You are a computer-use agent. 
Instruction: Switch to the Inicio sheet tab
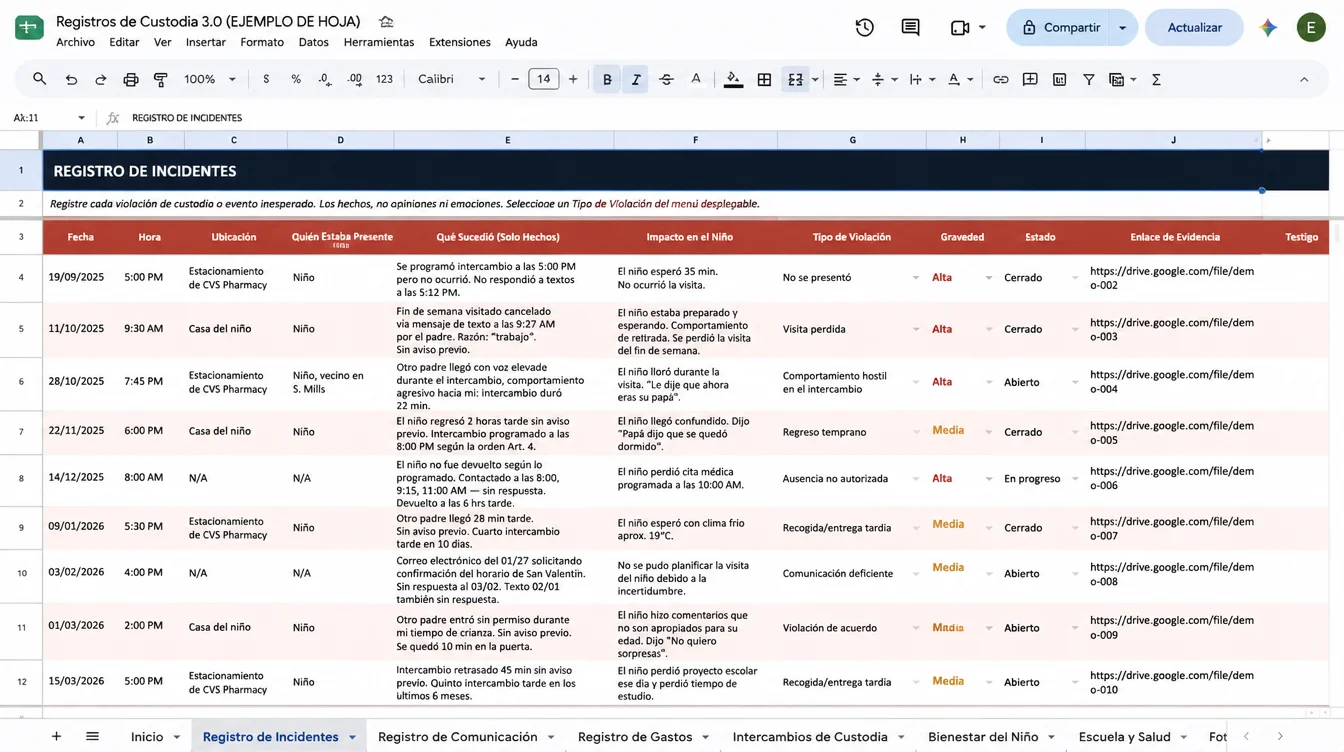pos(147,736)
